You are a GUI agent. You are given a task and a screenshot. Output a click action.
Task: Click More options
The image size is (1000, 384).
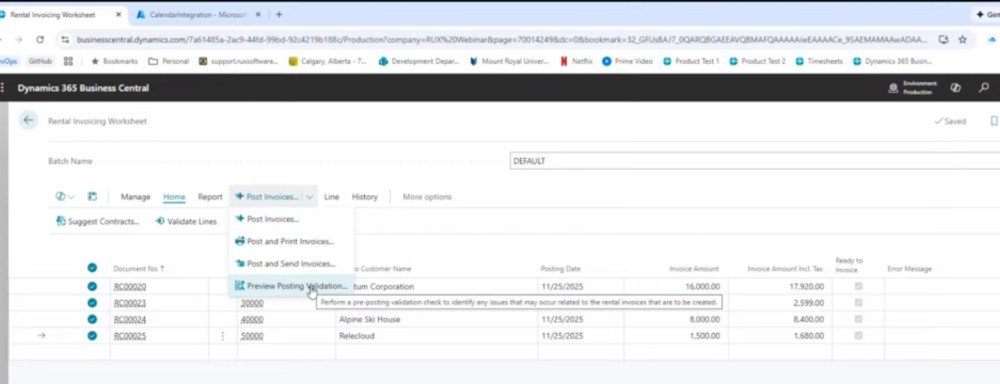click(x=427, y=197)
